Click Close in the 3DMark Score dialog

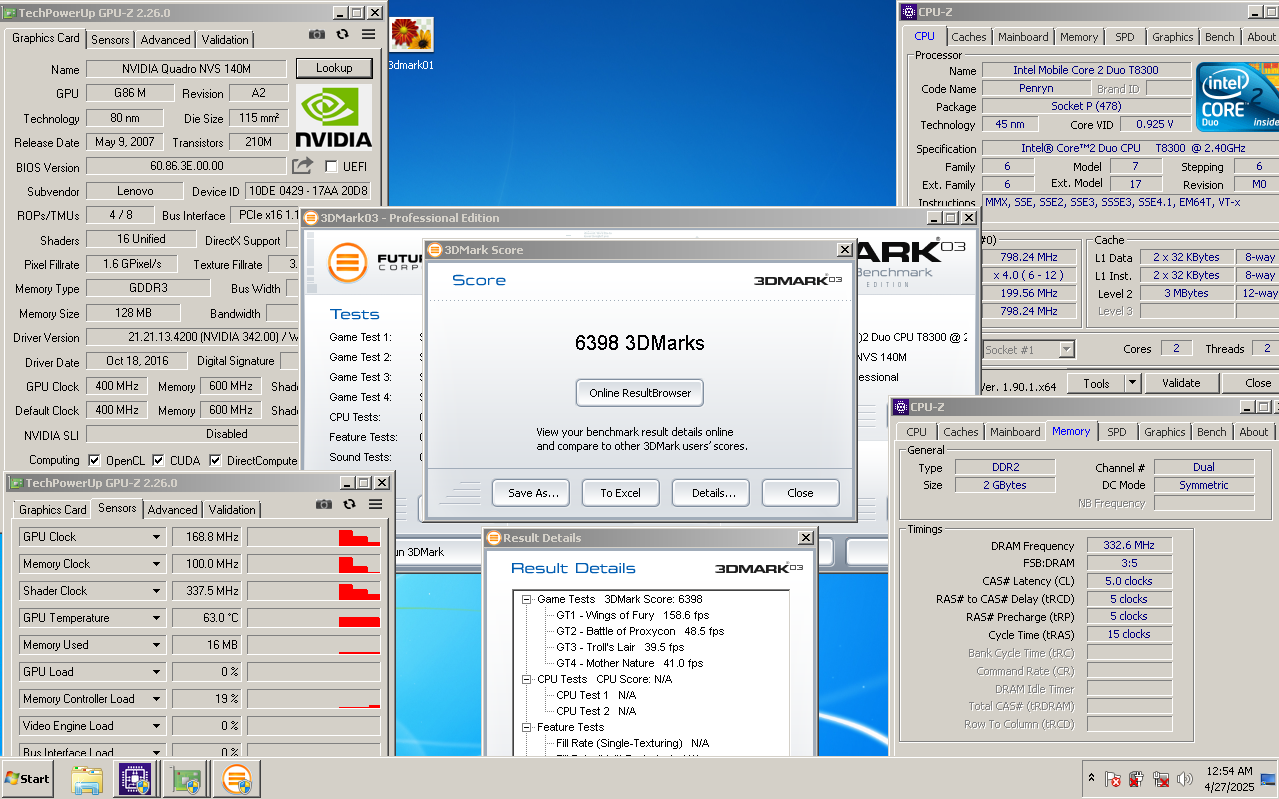pyautogui.click(x=801, y=493)
